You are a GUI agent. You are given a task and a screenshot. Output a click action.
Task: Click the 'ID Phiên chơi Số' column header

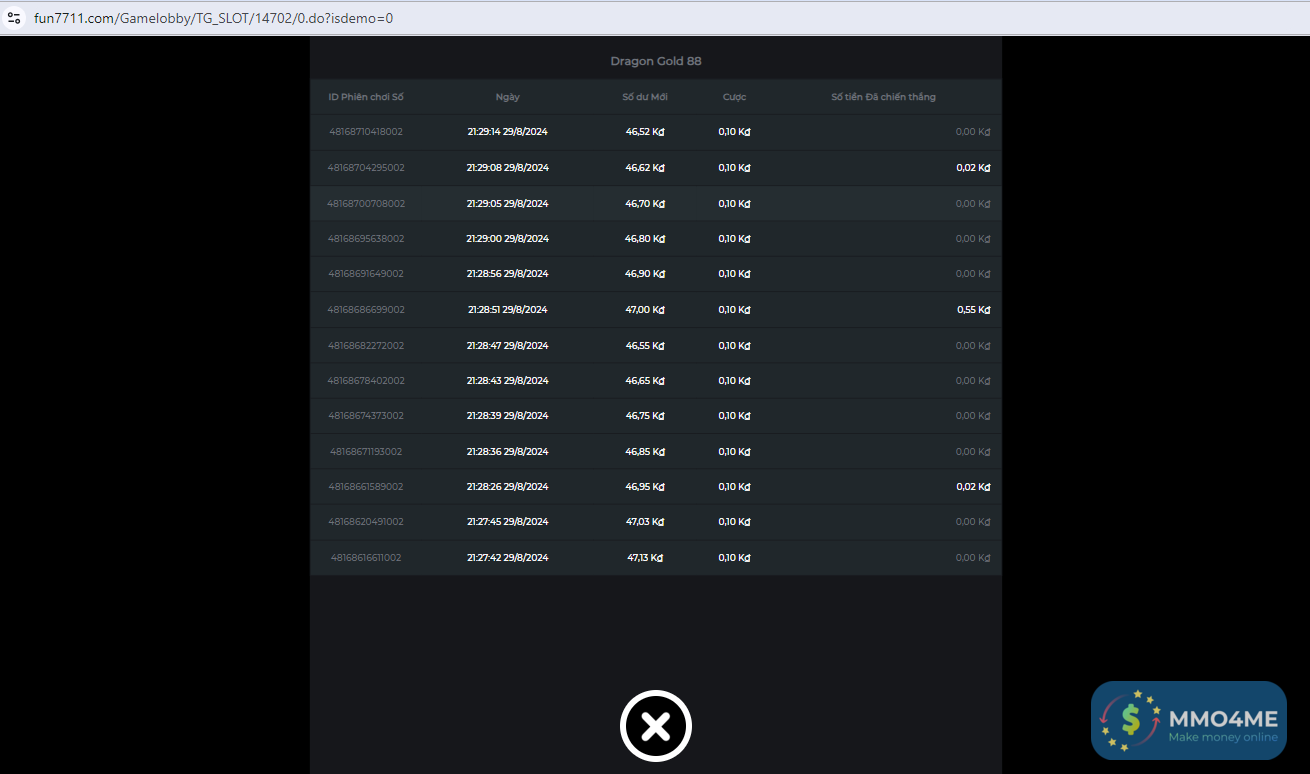coord(366,97)
